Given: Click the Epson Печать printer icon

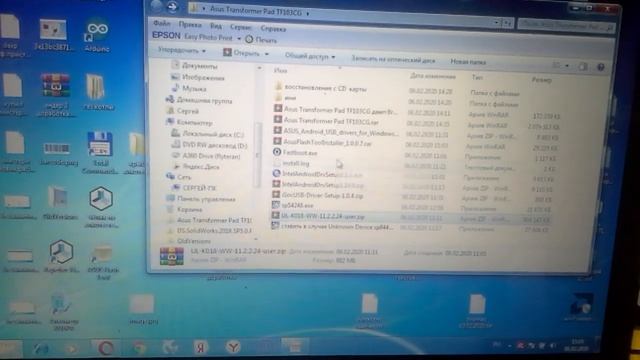Looking at the screenshot, I should (x=249, y=39).
